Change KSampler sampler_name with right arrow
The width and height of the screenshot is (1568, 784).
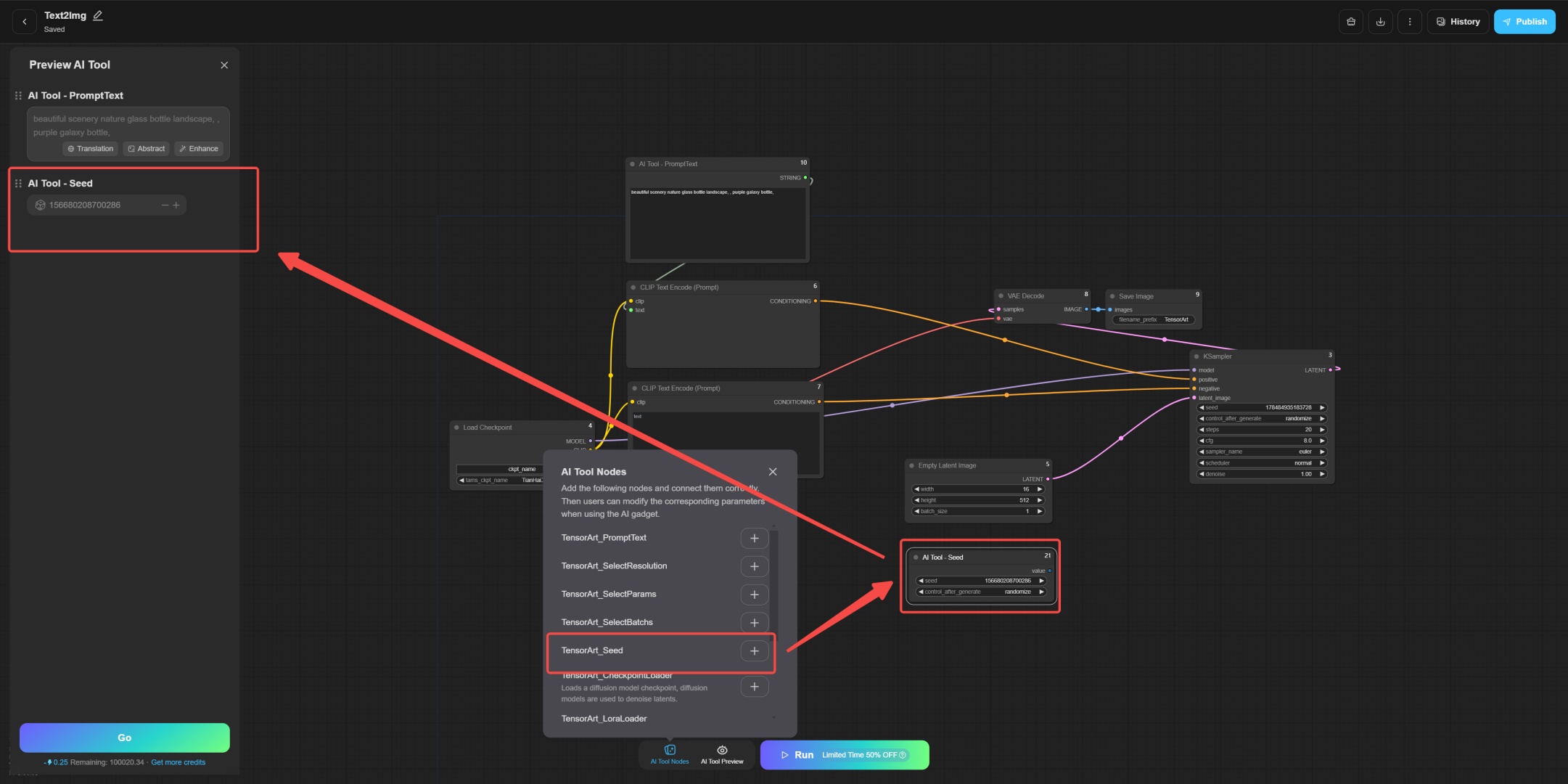click(x=1322, y=452)
